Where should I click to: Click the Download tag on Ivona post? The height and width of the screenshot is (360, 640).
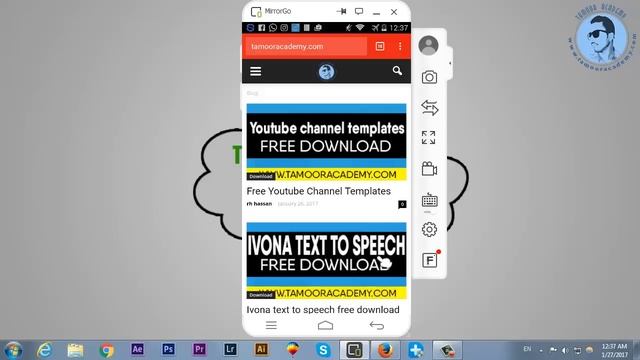(261, 295)
